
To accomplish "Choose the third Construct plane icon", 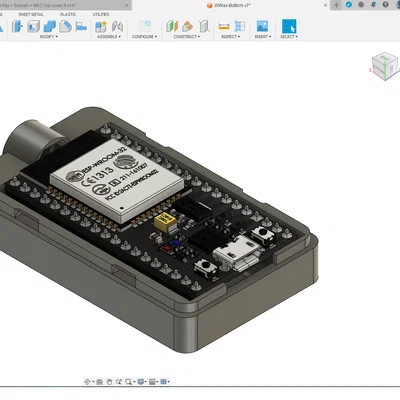I will [203, 26].
